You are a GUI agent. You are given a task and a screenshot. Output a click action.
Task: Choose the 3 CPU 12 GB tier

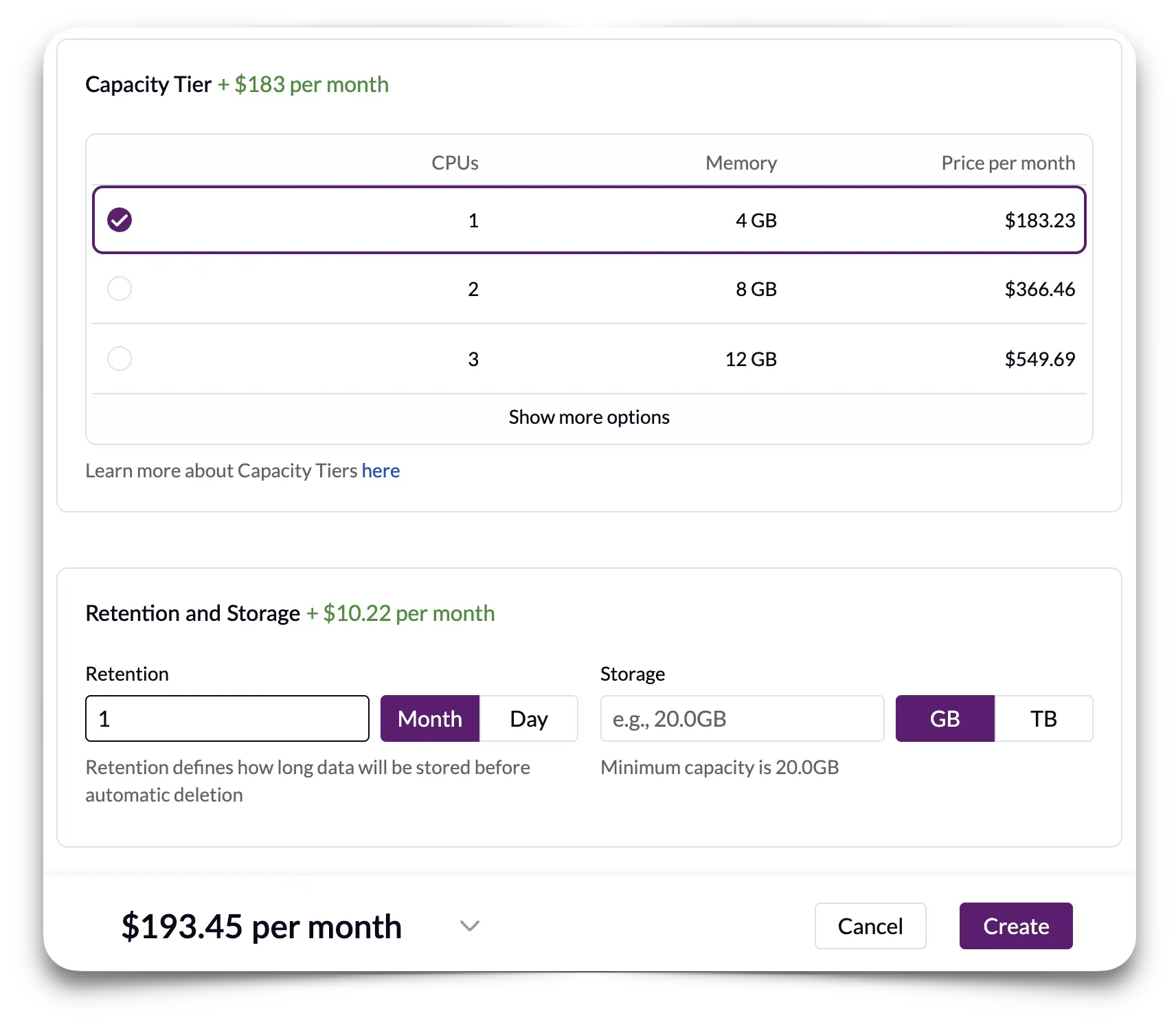tap(120, 359)
